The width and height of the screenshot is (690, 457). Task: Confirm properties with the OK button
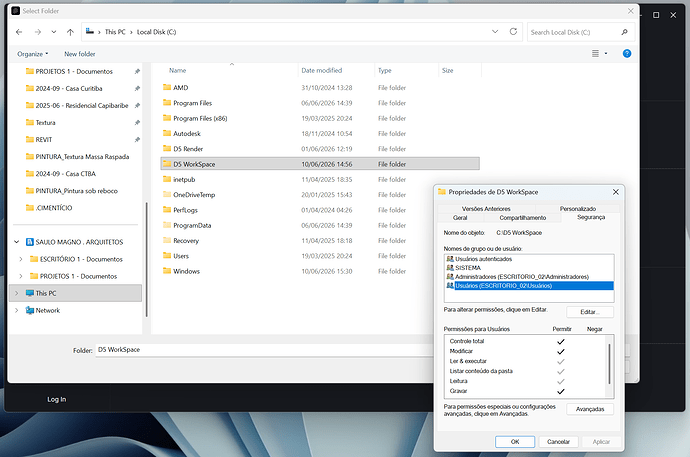click(515, 442)
